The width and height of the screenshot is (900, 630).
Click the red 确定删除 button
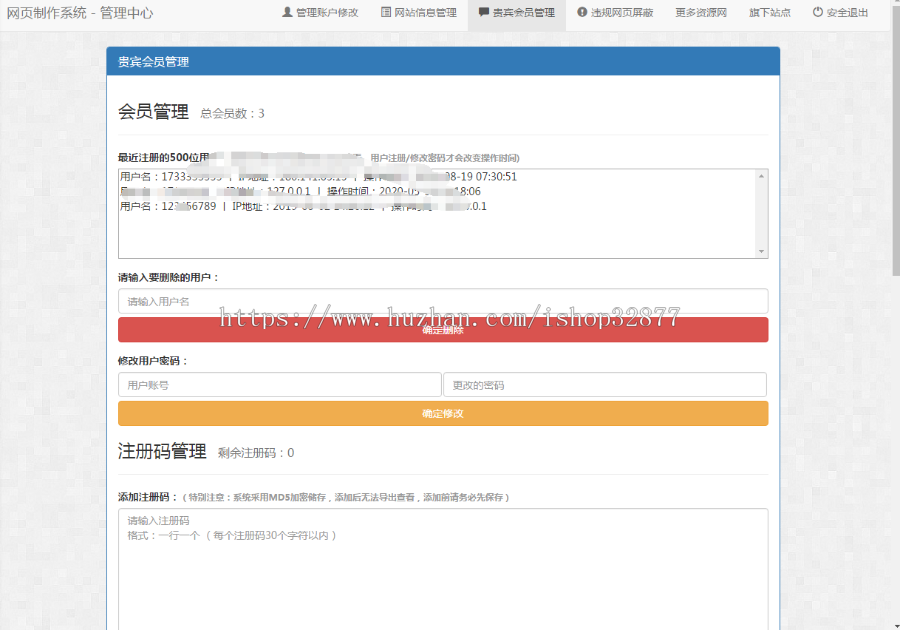[x=443, y=330]
